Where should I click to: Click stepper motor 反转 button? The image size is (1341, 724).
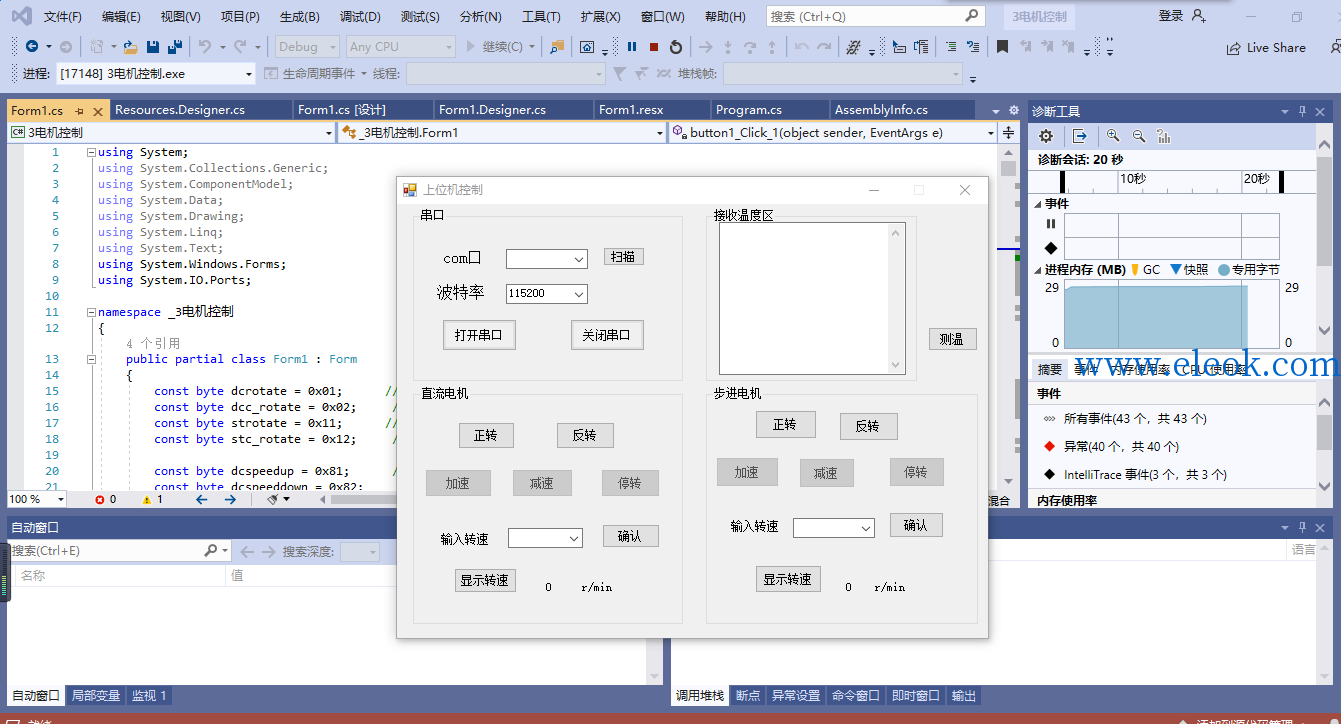[x=868, y=426]
